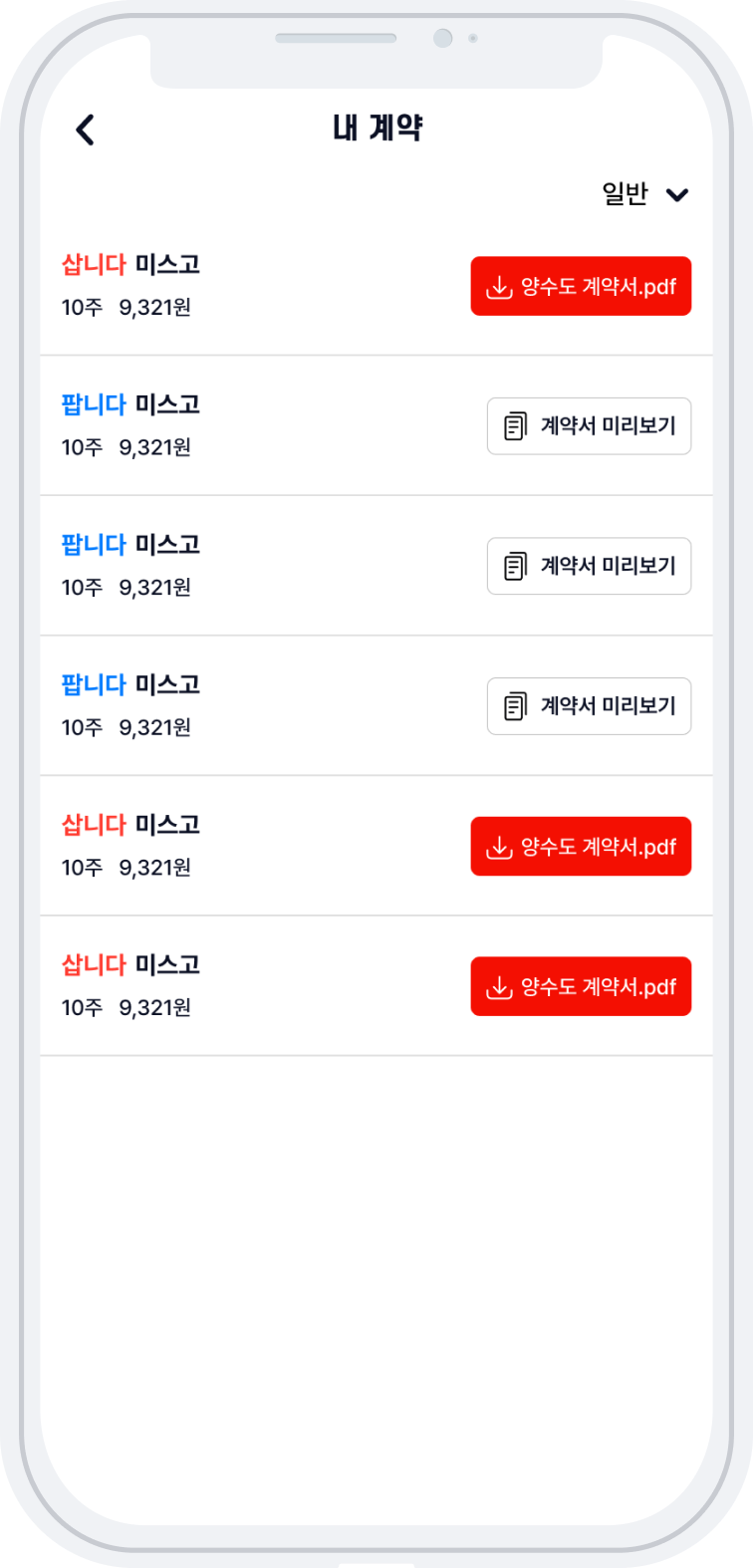
Task: Click document icon in the first 계약서 미리보기 button
Action: point(515,426)
